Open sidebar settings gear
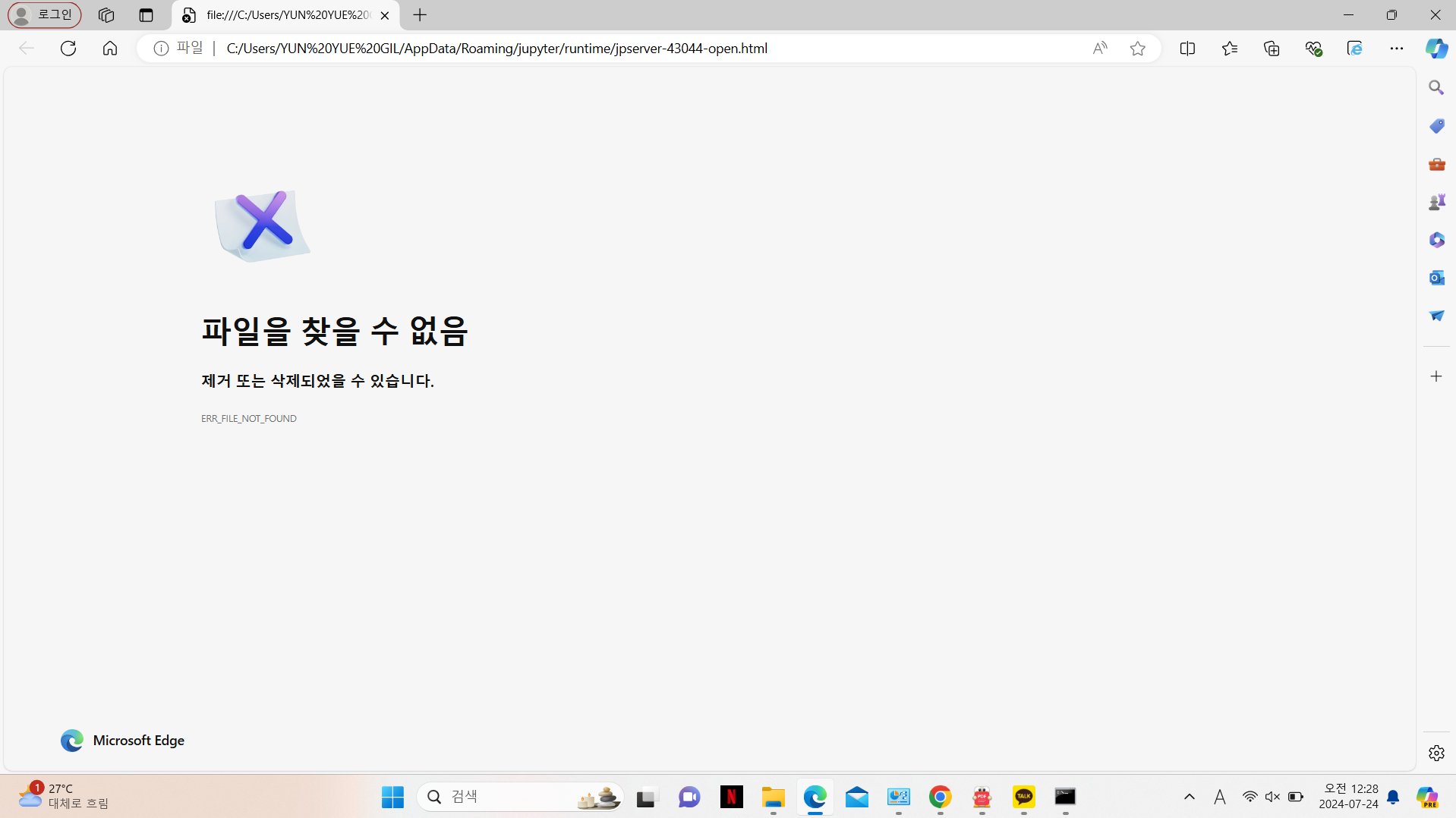 (1436, 753)
